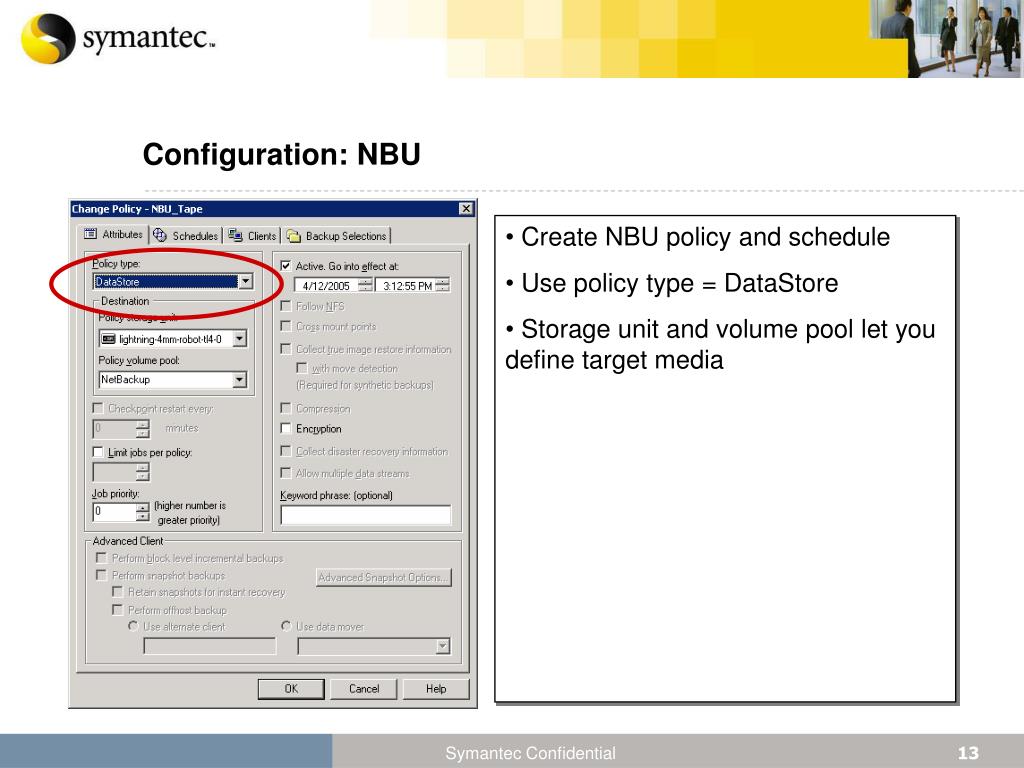Expand the Use data mover dropdown
1024x768 pixels.
[443, 647]
